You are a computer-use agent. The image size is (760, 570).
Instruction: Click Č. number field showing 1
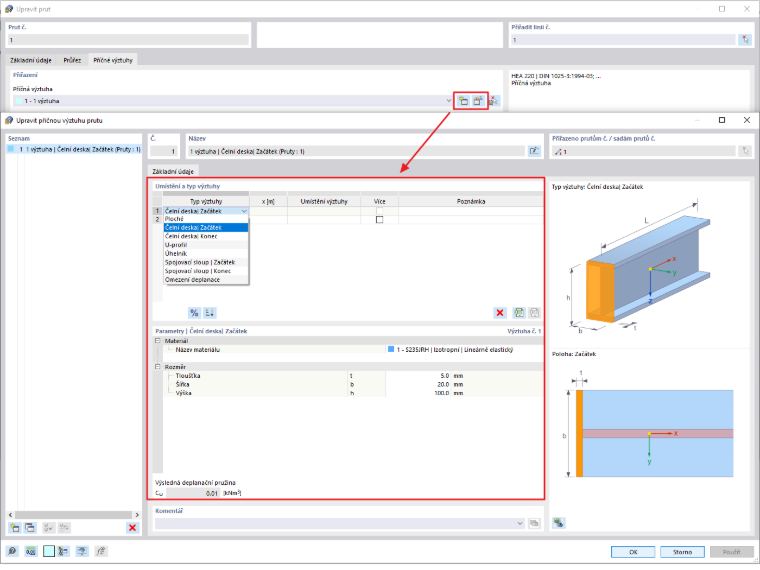(164, 151)
